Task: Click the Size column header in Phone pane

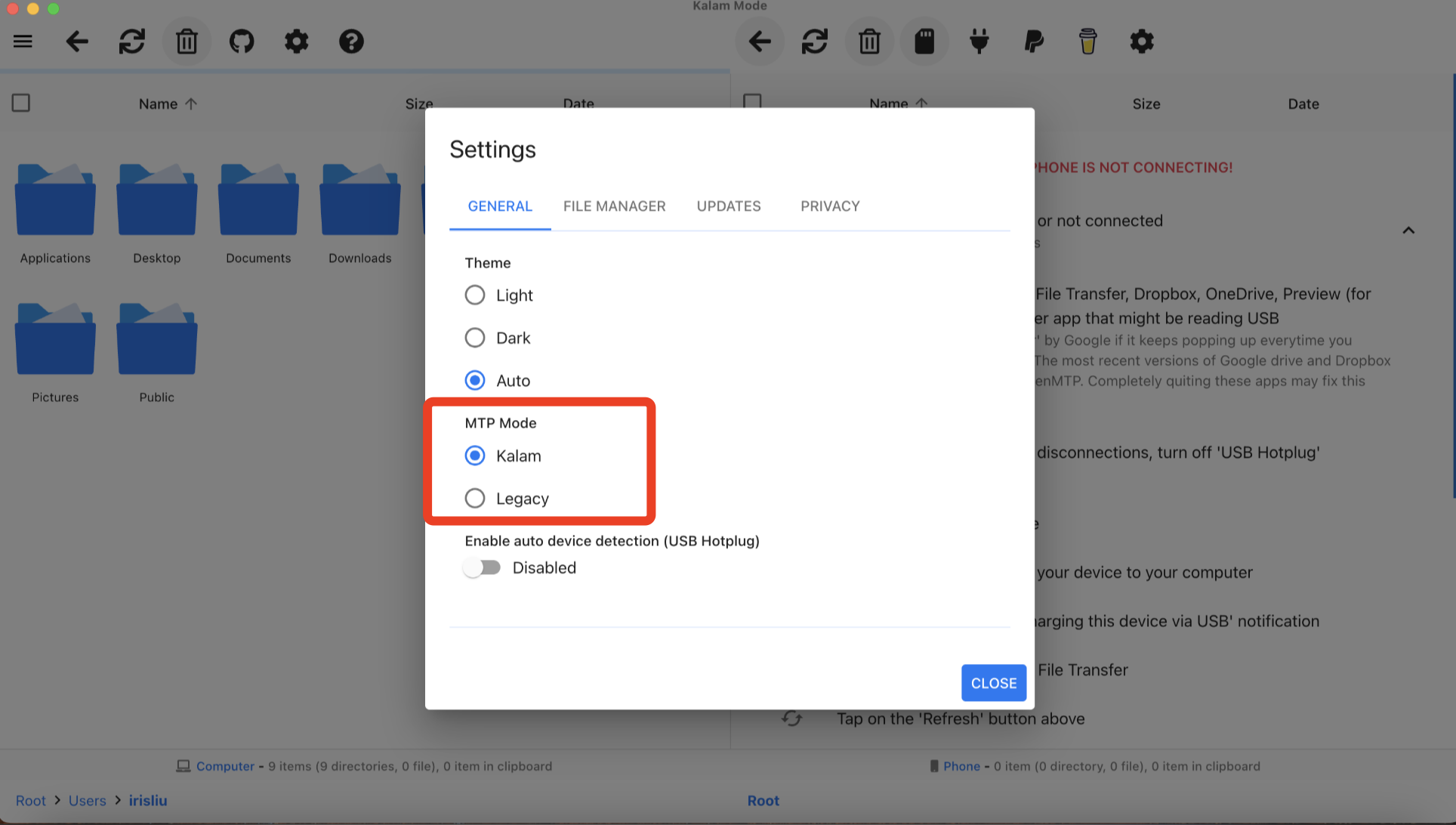Action: [x=1146, y=104]
